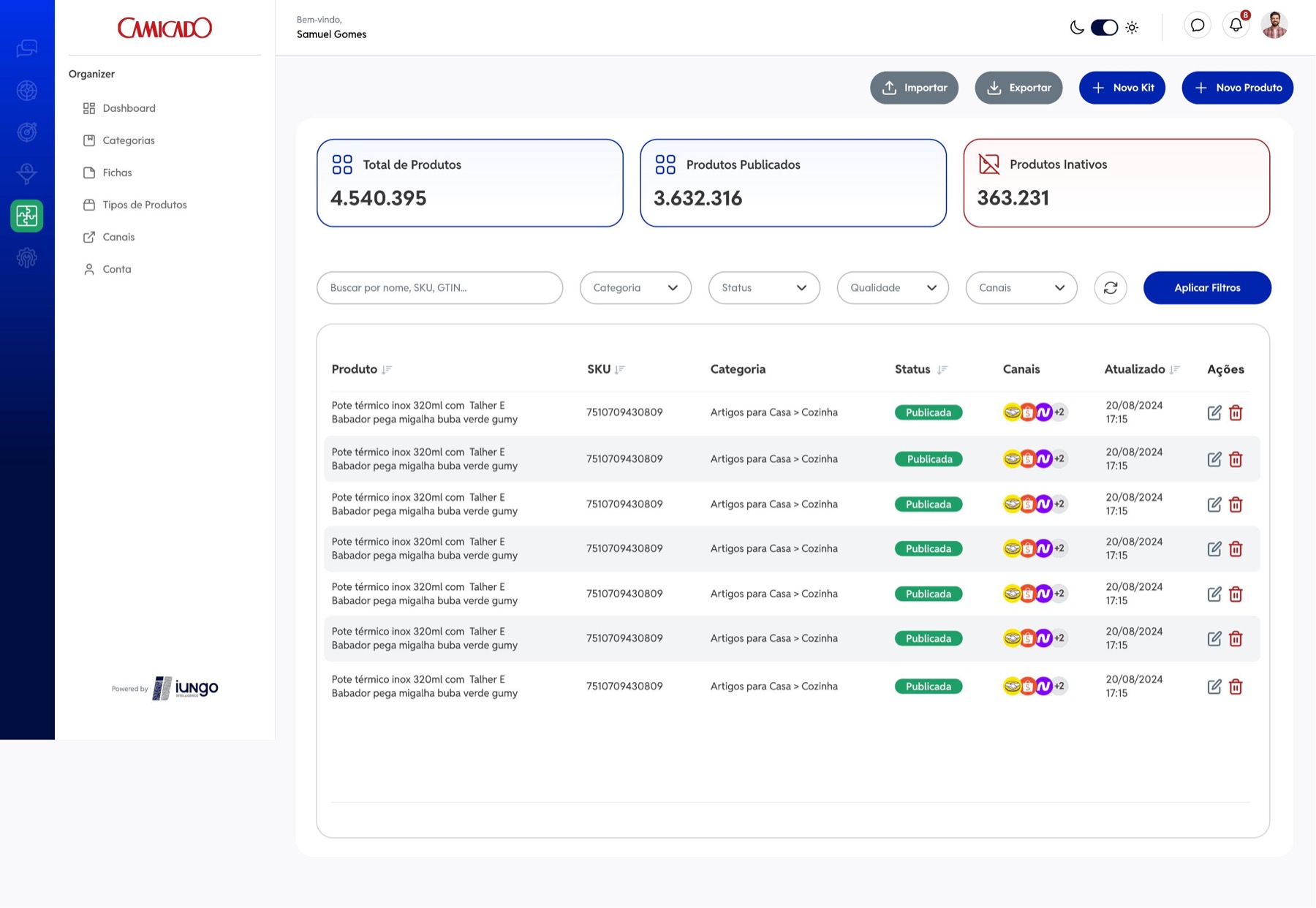Open Categorias in Organizer menu
The image size is (1316, 908).
119,140
